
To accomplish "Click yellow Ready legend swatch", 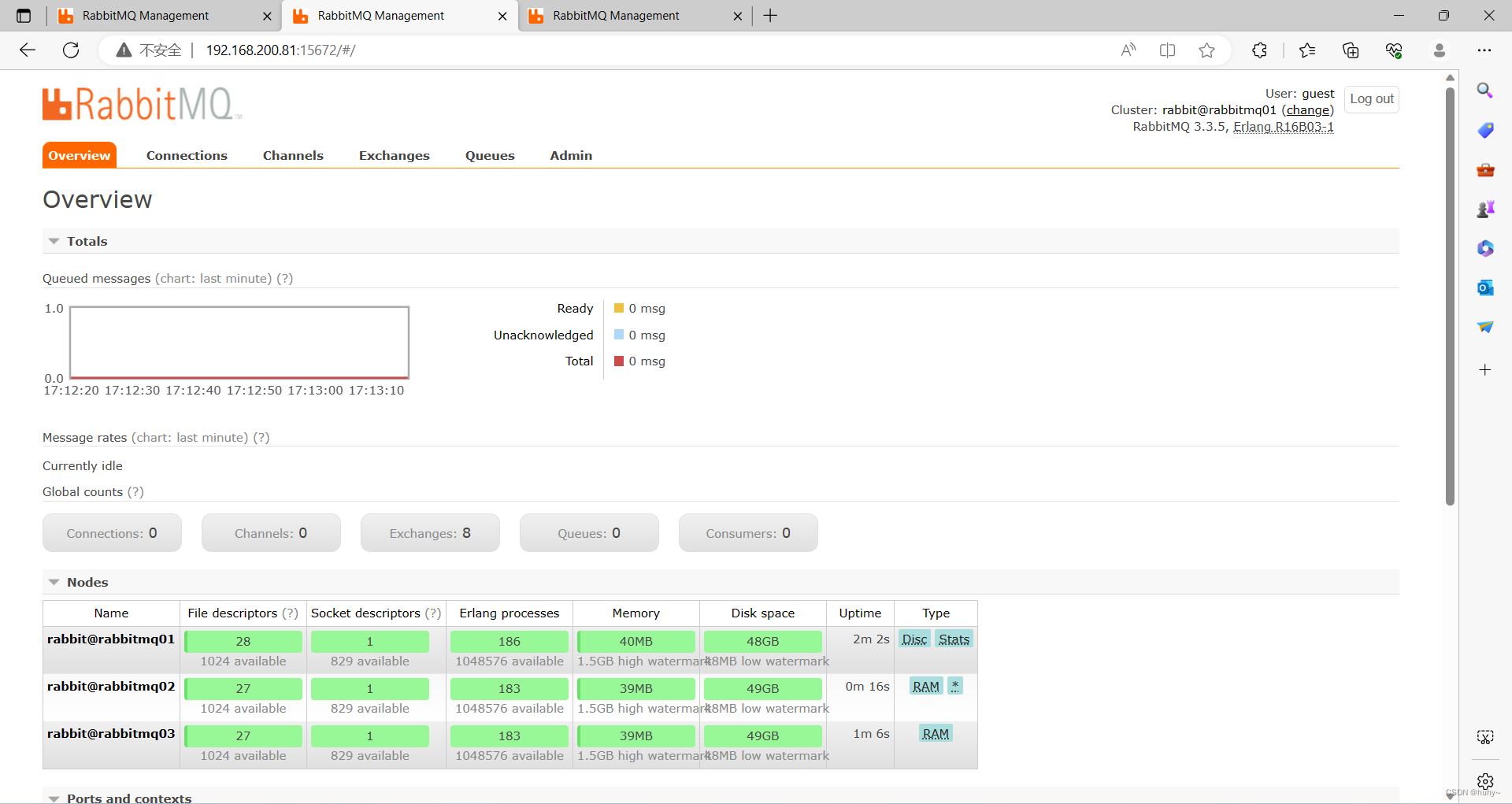I will coord(619,309).
